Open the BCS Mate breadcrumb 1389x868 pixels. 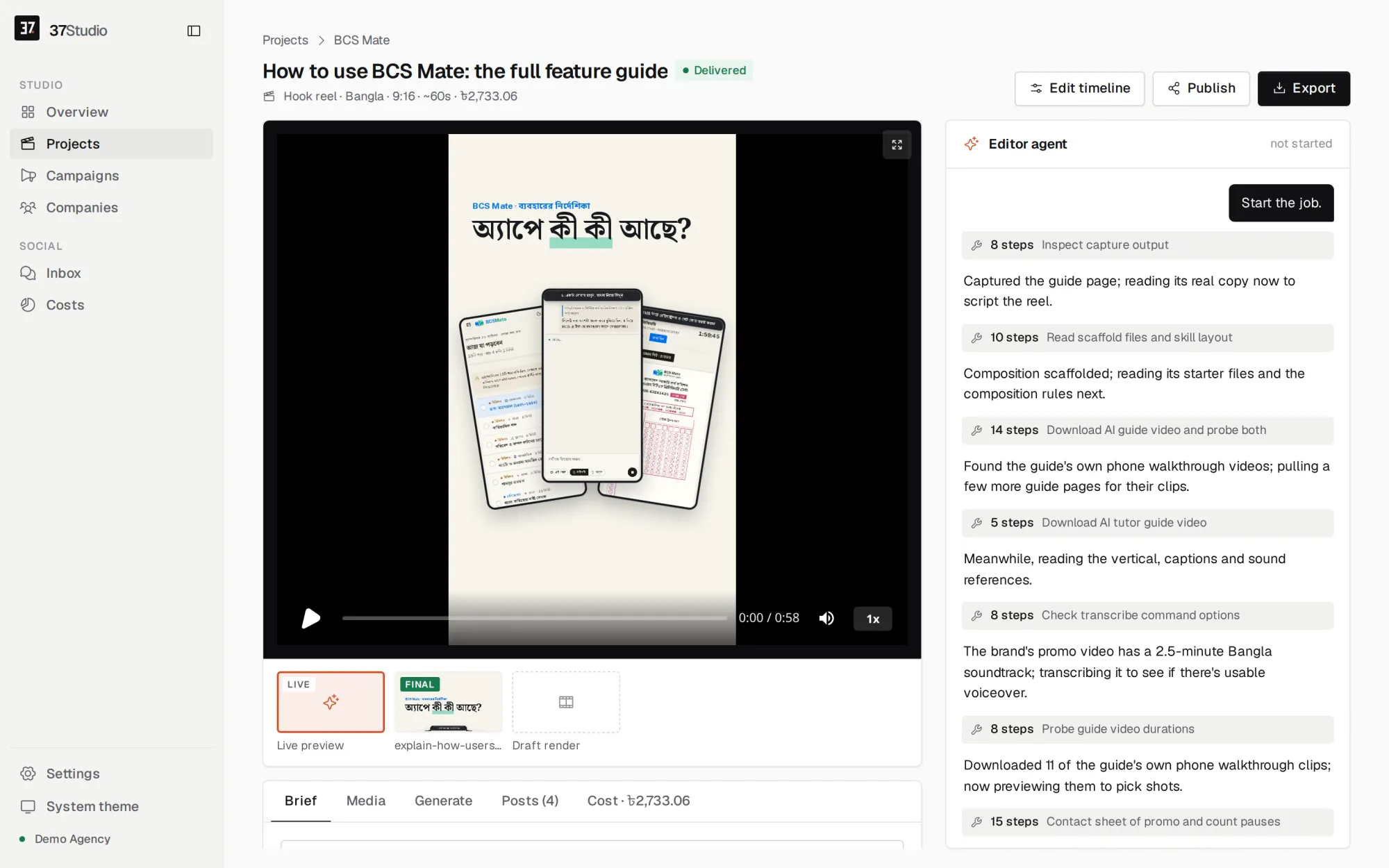pos(361,40)
